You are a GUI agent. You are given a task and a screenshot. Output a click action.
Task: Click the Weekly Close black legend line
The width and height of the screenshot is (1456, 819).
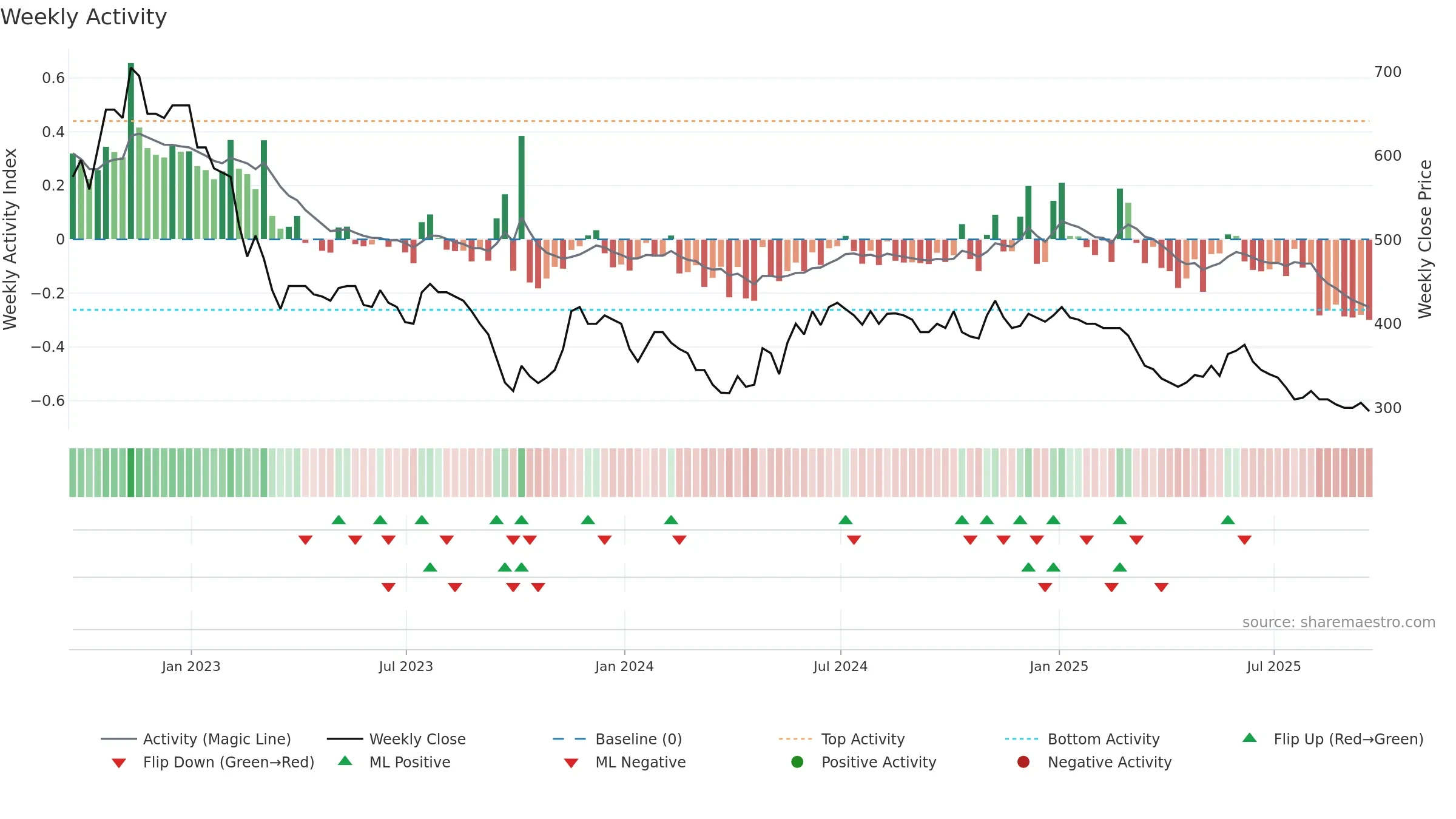pyautogui.click(x=345, y=739)
